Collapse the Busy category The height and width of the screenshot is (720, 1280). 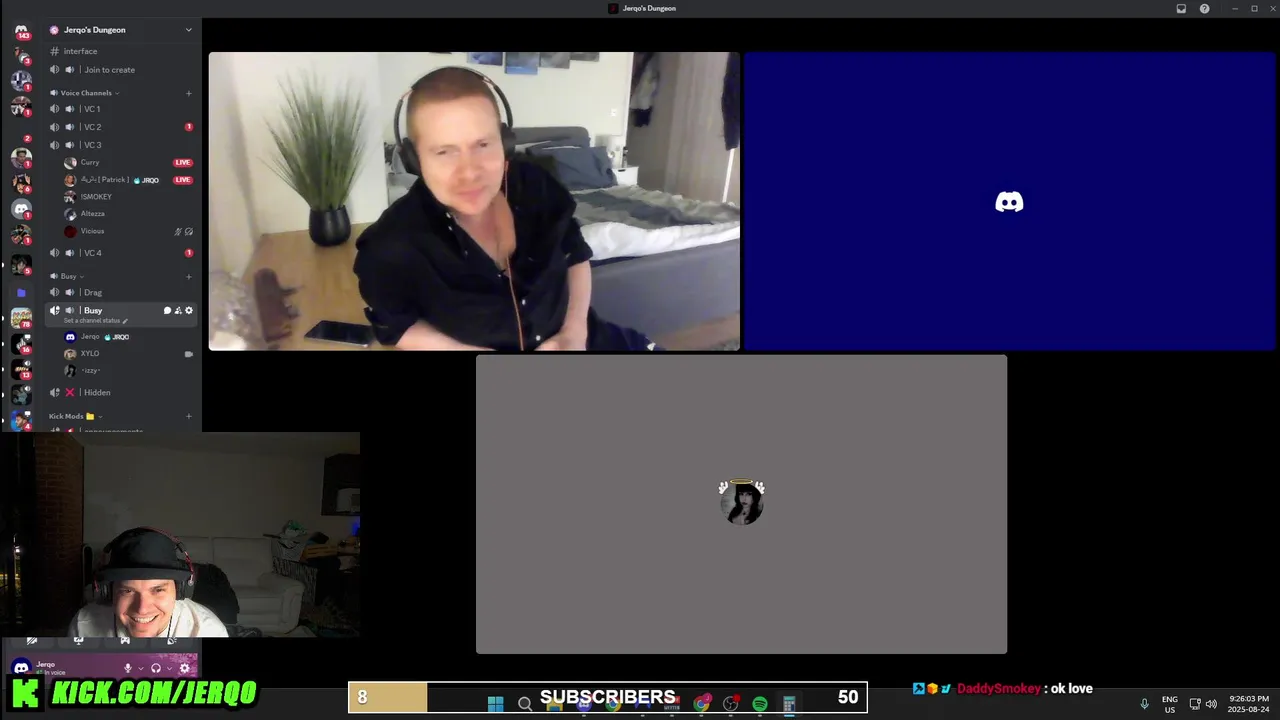click(x=68, y=276)
